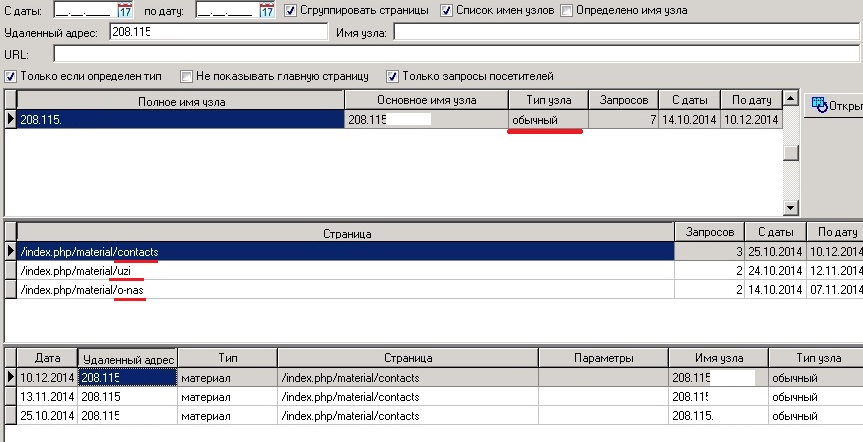Click the 'Открыть' button icon

click(820, 105)
